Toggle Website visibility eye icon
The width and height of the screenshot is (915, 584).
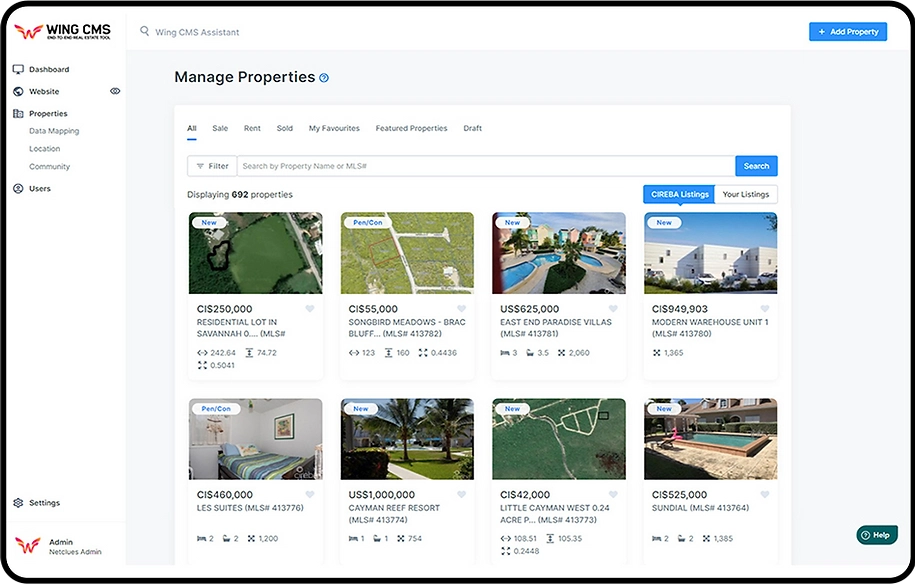point(115,90)
